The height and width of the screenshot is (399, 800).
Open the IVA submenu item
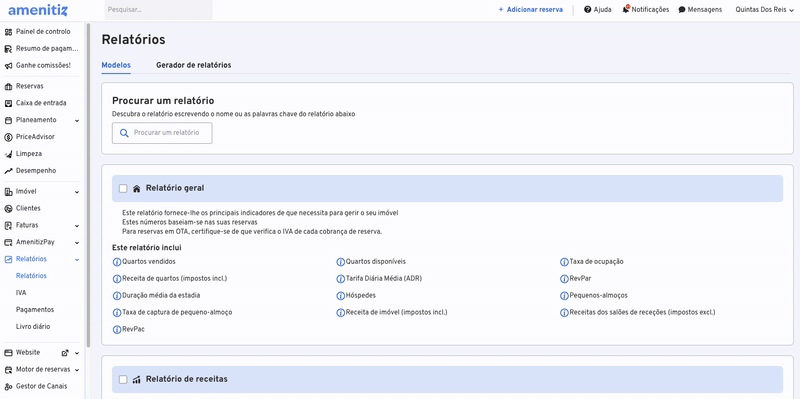[21, 293]
